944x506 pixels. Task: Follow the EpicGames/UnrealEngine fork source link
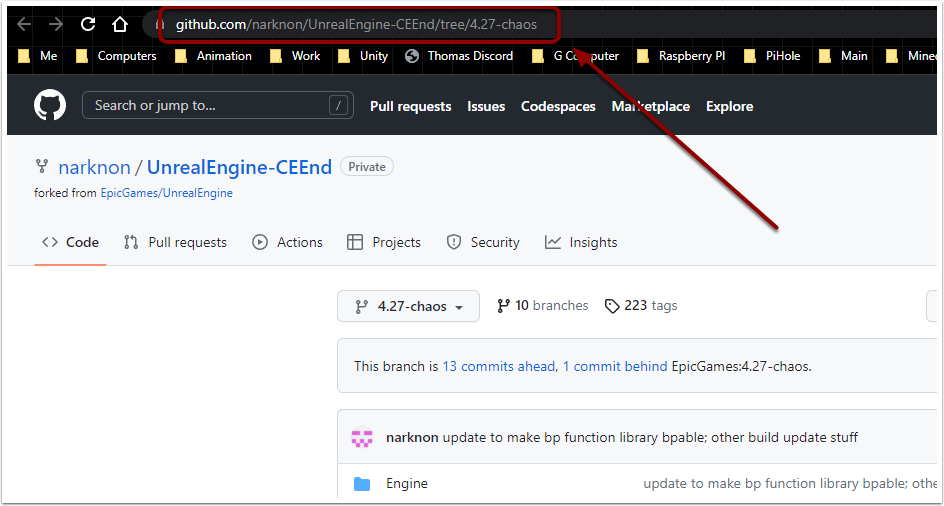[x=167, y=193]
